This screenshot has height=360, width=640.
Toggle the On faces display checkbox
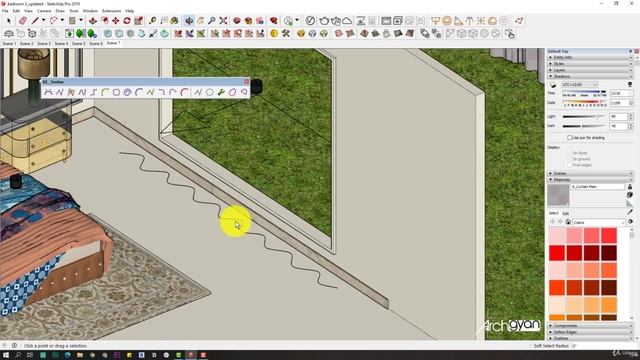[x=570, y=153]
